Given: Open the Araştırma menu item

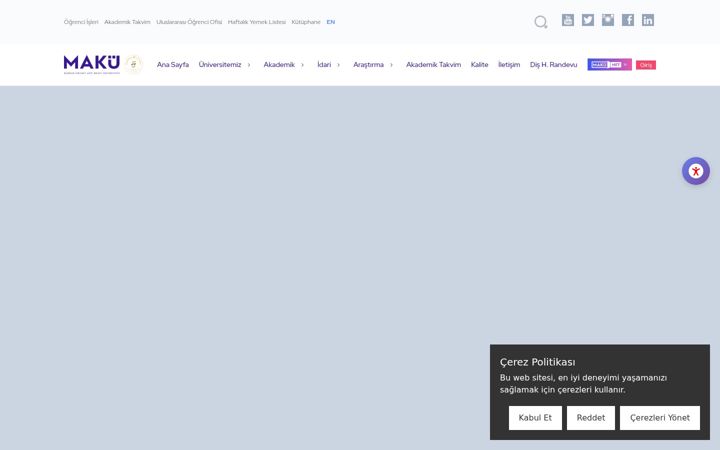Looking at the screenshot, I should click(x=368, y=65).
